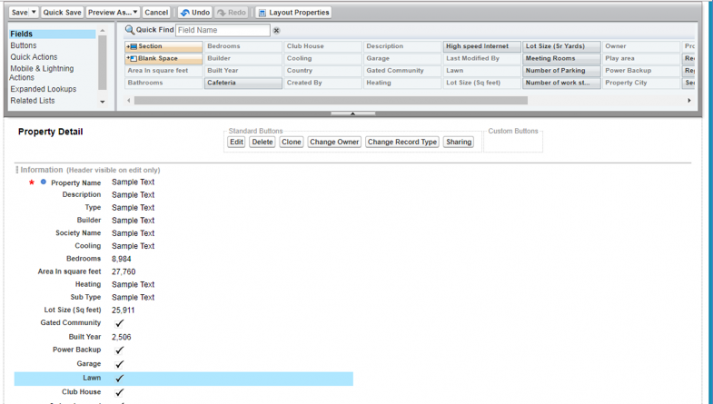Viewport: 713px width, 404px height.
Task: Clear the Quick Find field with X icon
Action: point(277,31)
